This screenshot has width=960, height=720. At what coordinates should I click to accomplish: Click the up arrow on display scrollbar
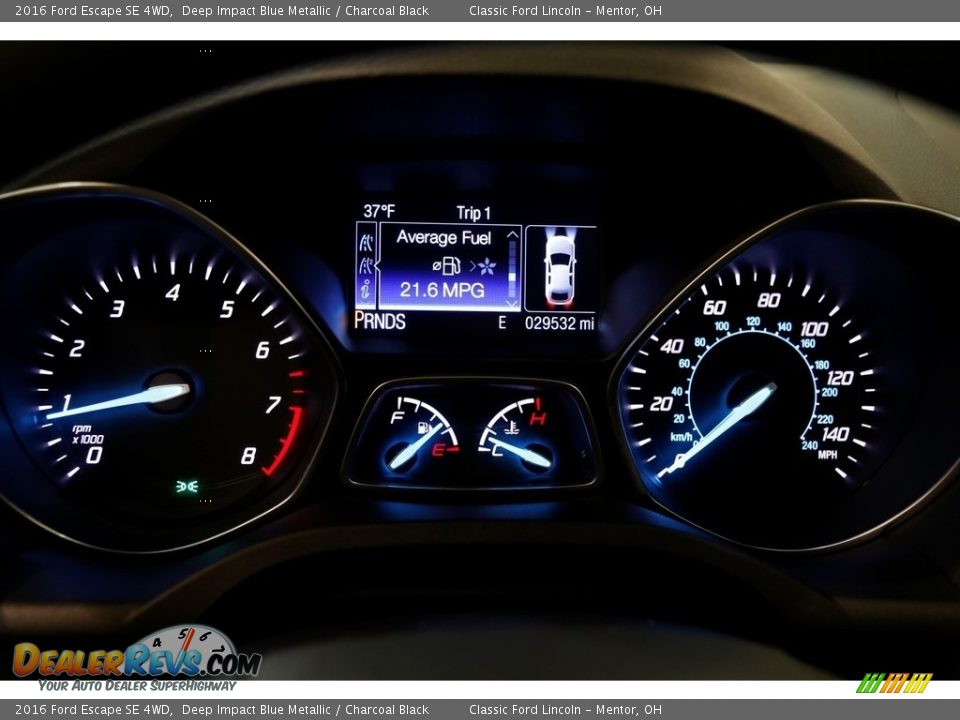coord(513,236)
